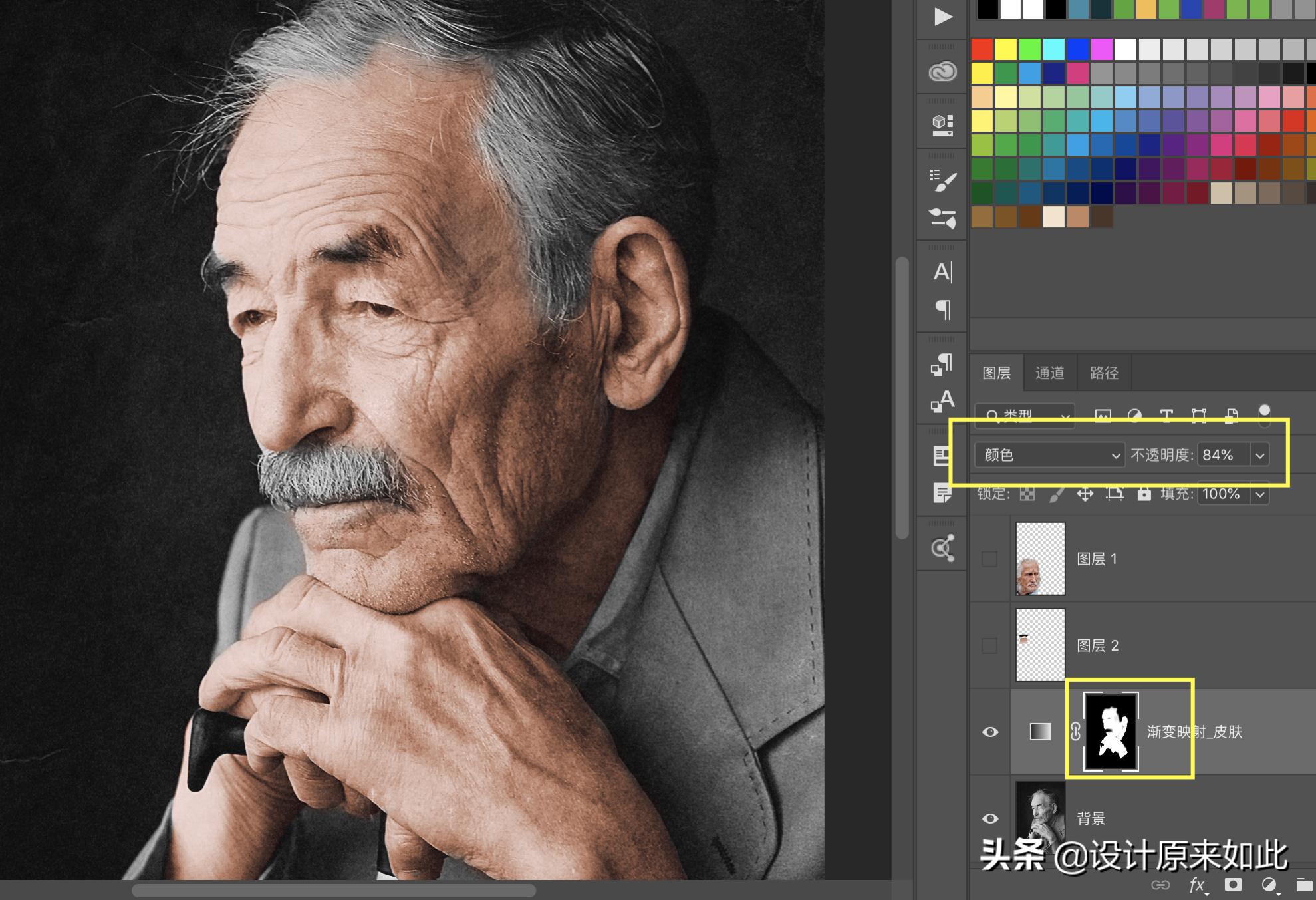This screenshot has height=900, width=1316.
Task: Filter layers by type (T) icon
Action: pos(1166,416)
